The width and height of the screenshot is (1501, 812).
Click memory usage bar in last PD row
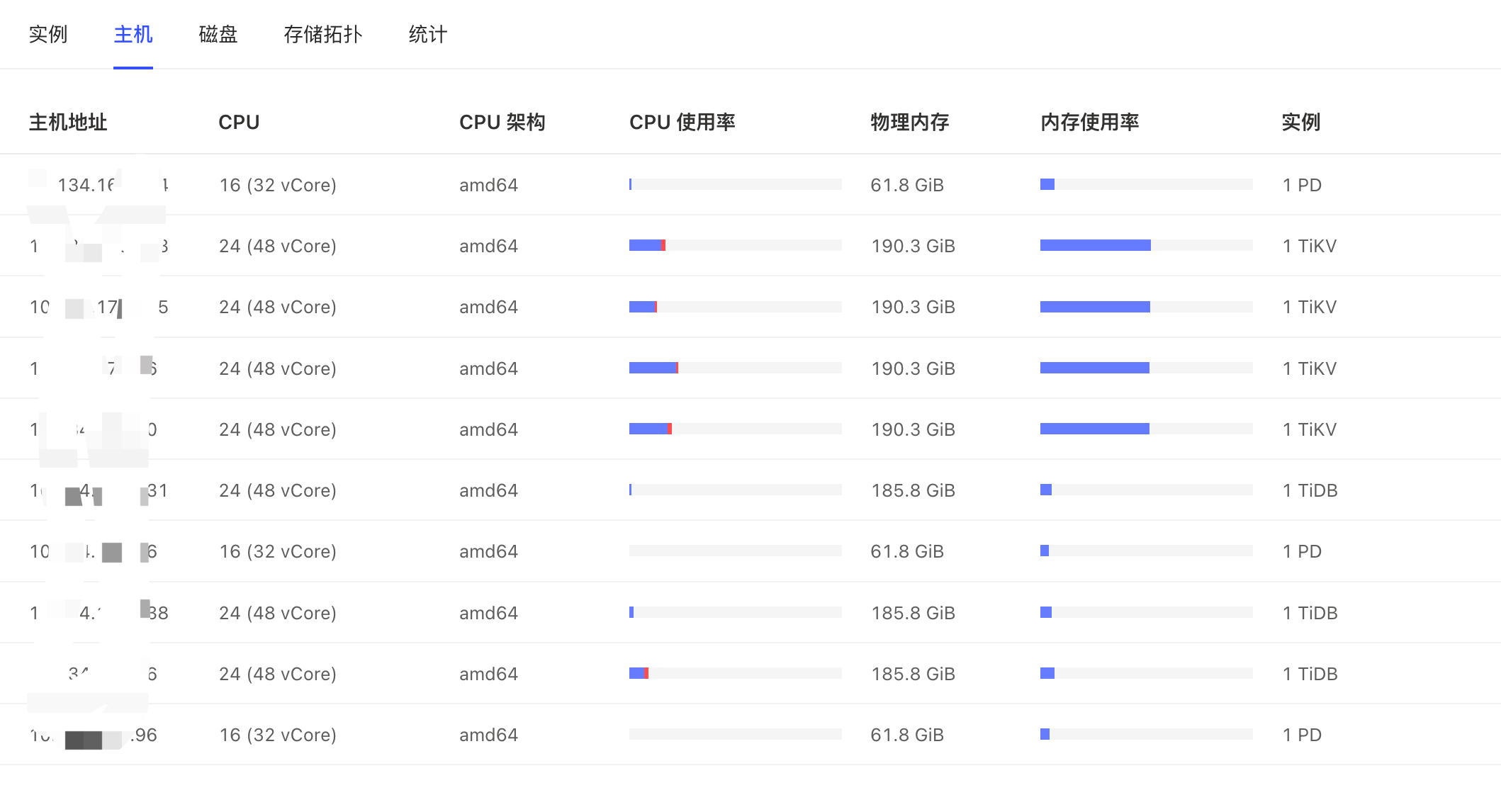pos(1146,734)
